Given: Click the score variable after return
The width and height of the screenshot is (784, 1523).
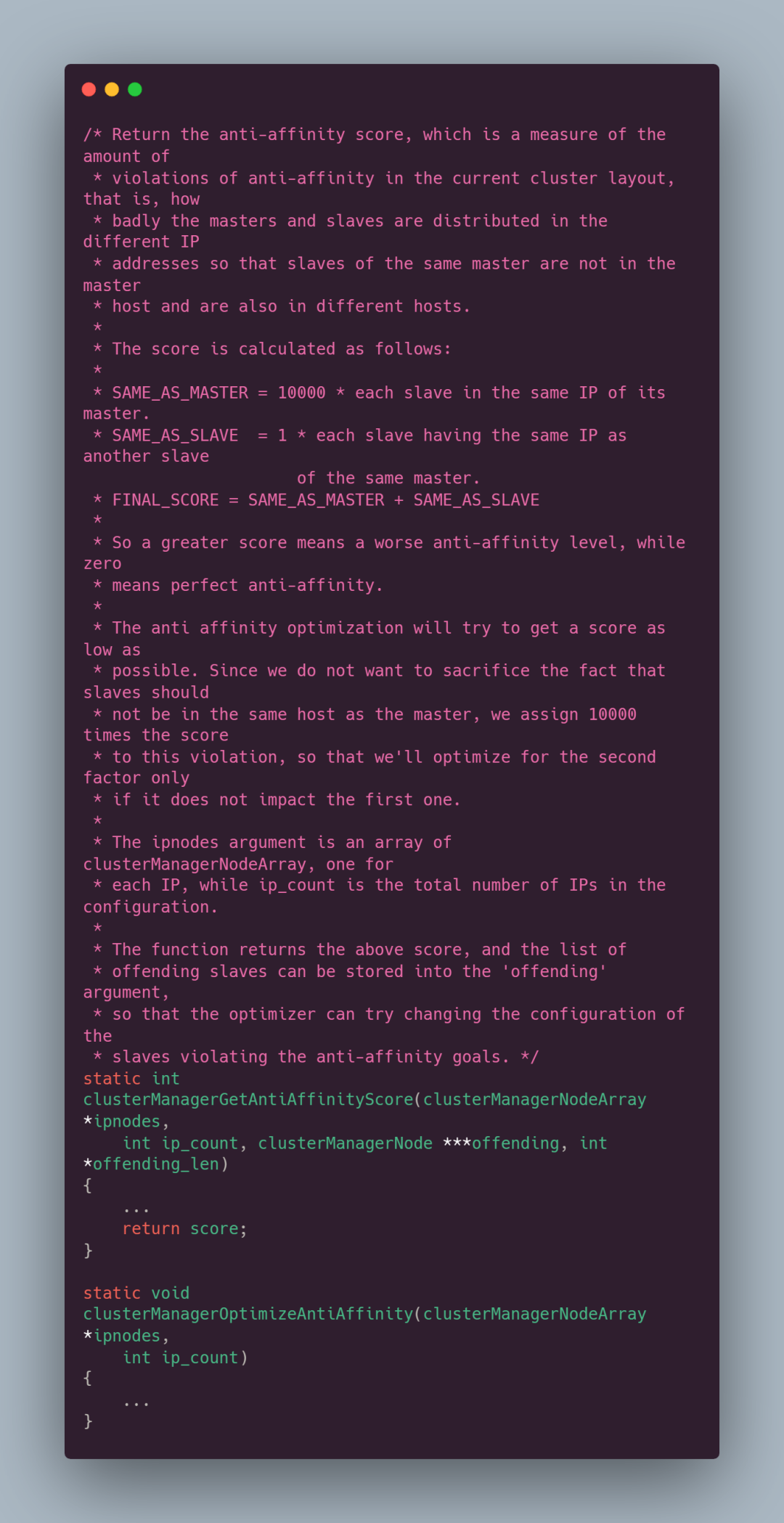Looking at the screenshot, I should click(x=214, y=1228).
